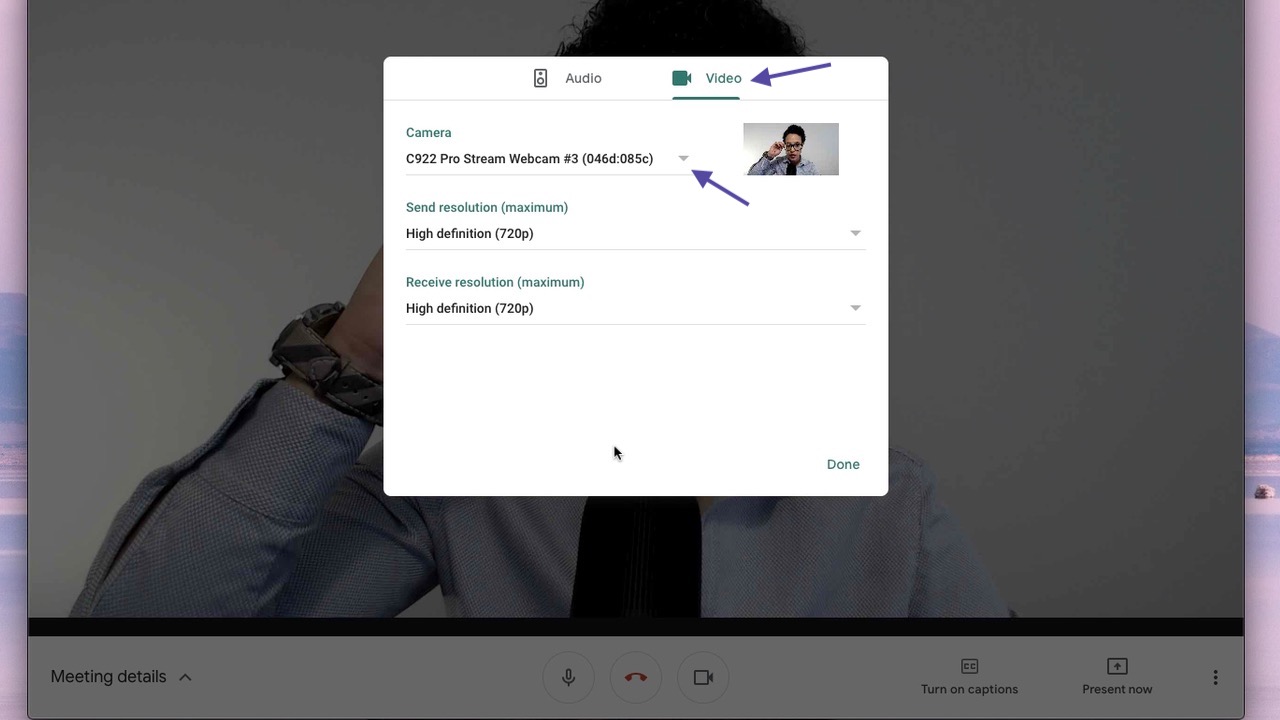Click the Meeting details label
Screen dimensions: 1280x720
click(108, 676)
